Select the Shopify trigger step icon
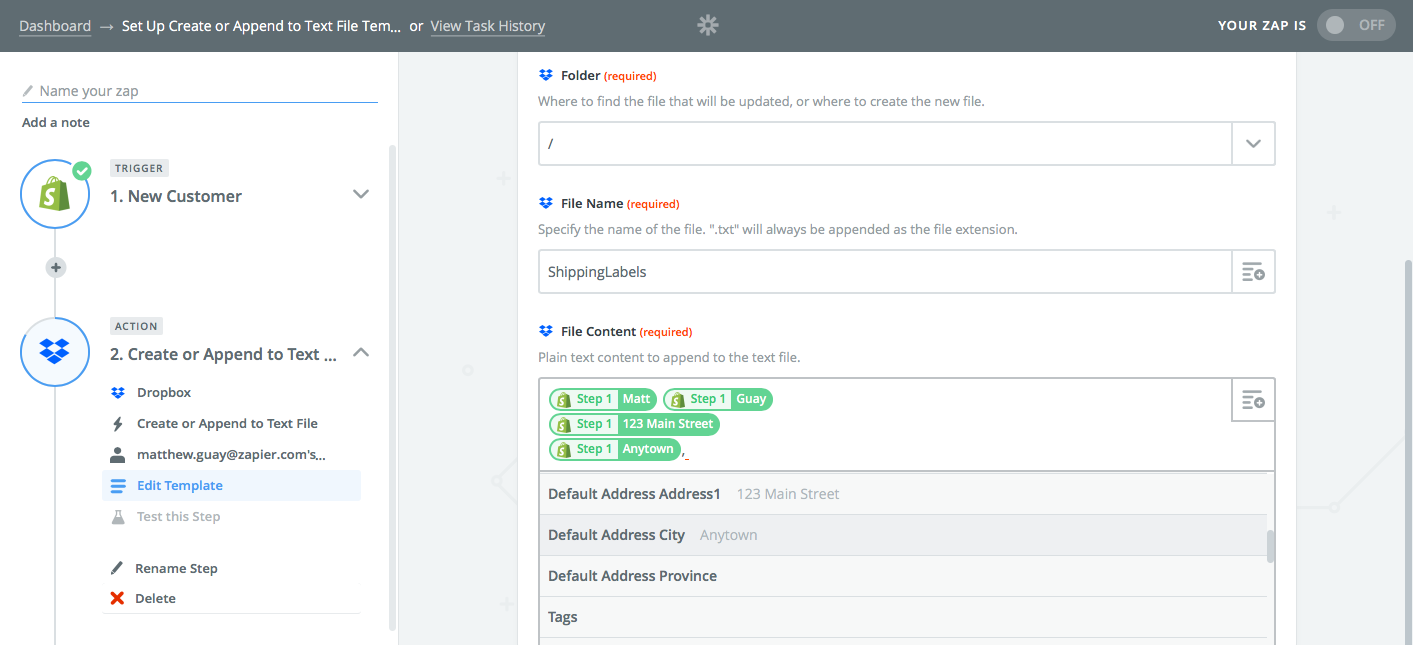 tap(55, 194)
